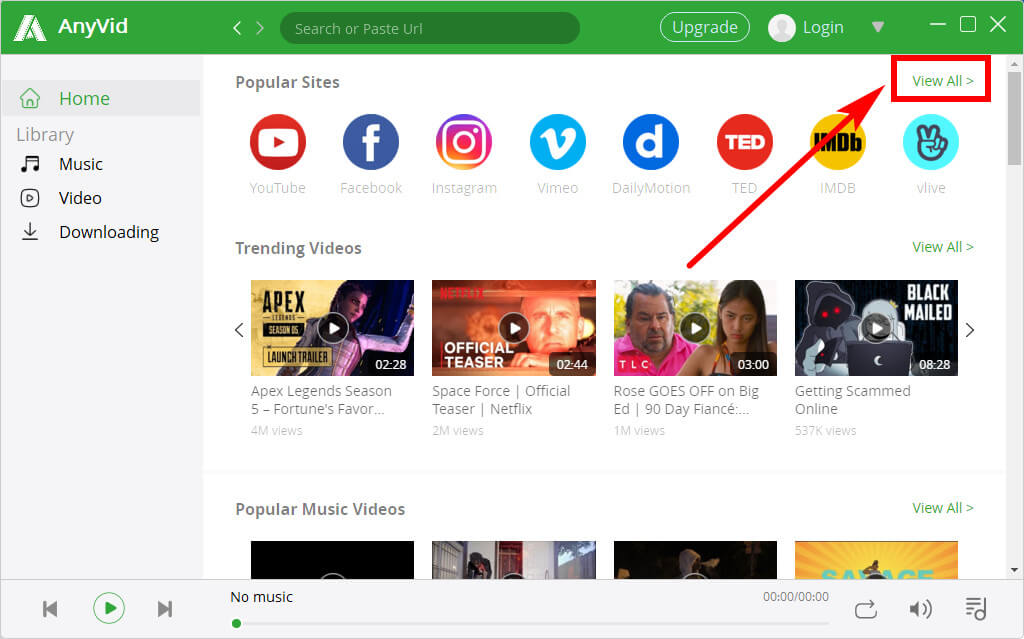
Task: Go back with the navigation arrow
Action: pyautogui.click(x=237, y=28)
